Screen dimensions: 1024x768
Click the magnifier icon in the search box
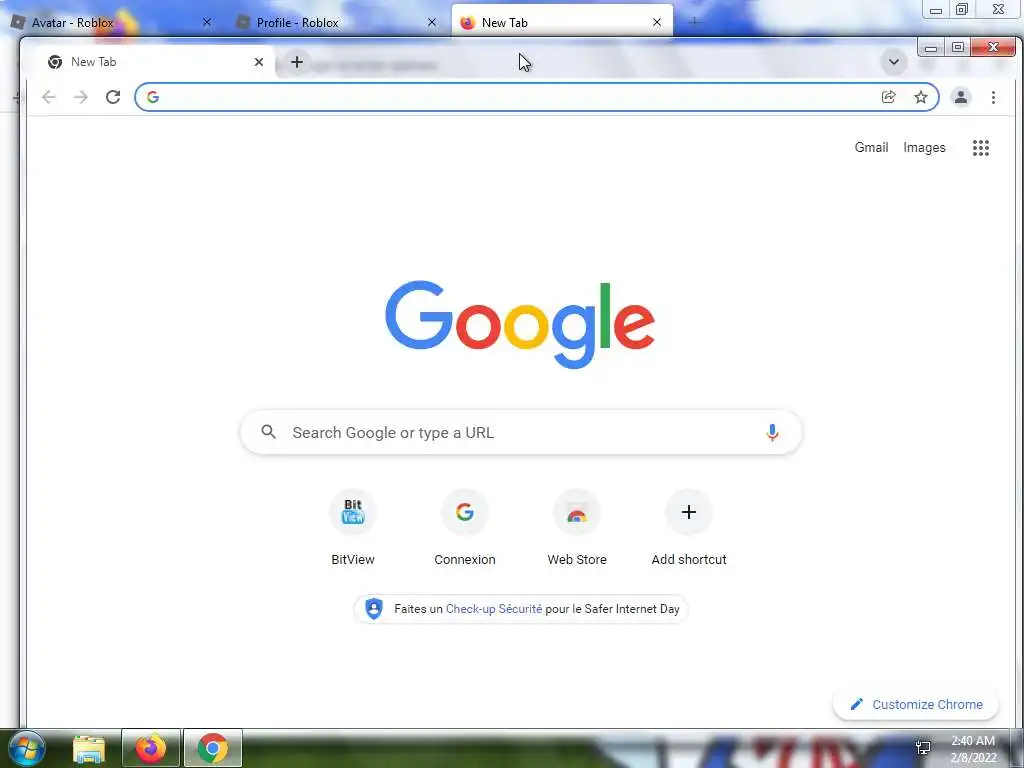click(268, 432)
